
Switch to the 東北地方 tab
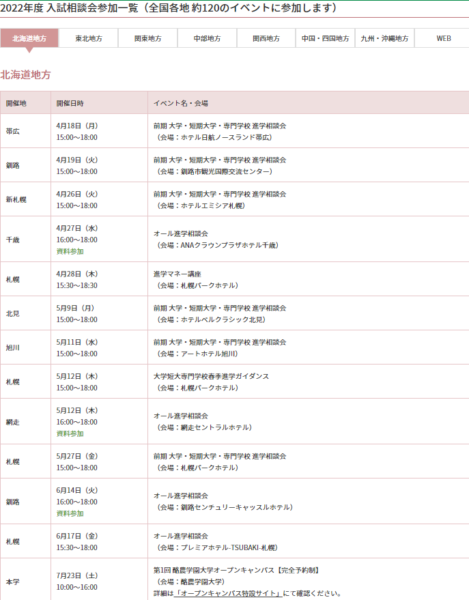pos(89,38)
